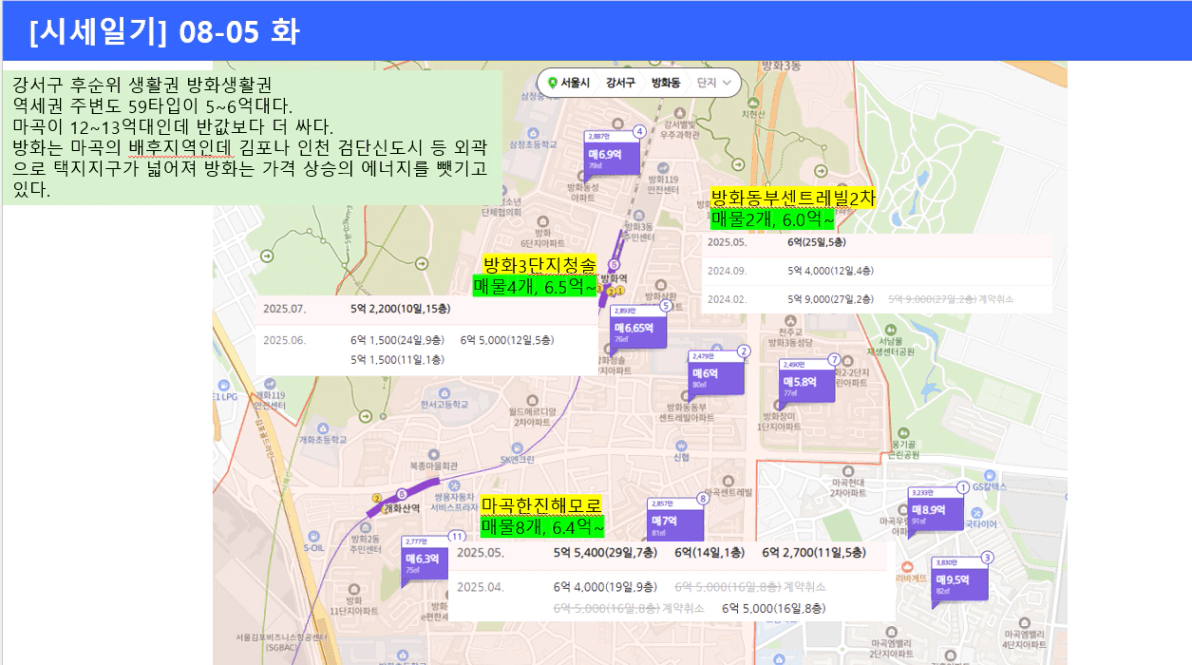
Task: Open the 매7억 listing marker
Action: tap(675, 520)
